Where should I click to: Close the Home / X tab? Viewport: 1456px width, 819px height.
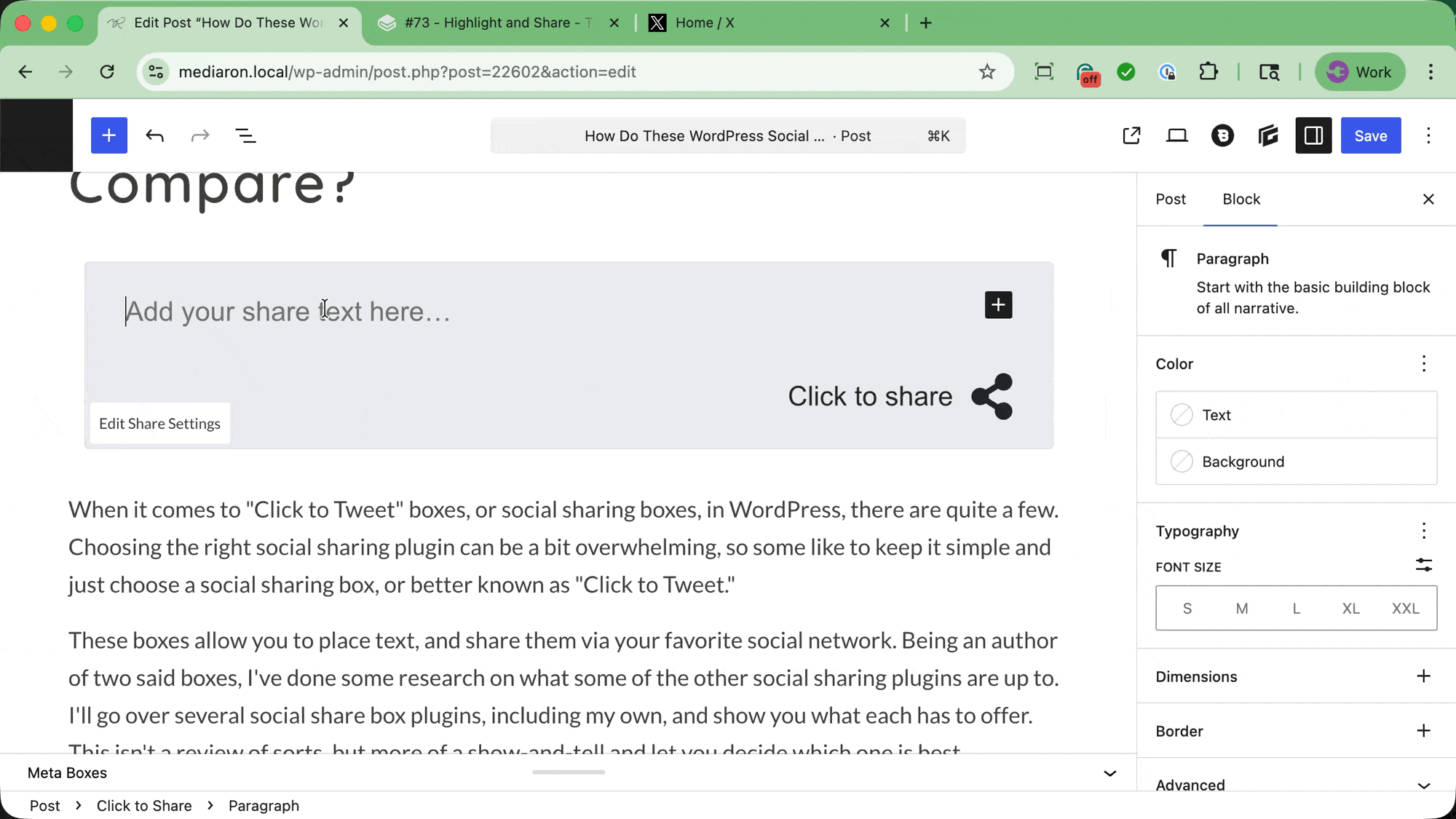point(885,23)
